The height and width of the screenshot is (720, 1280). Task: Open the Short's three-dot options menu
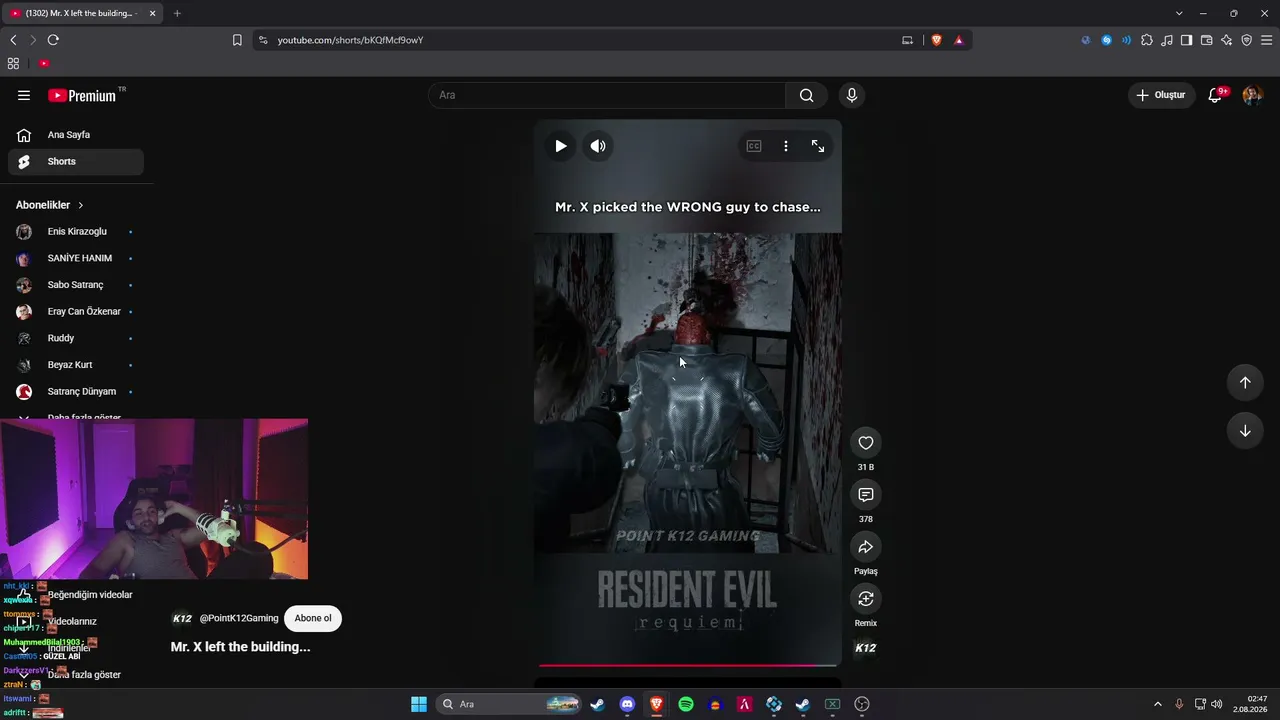click(x=786, y=146)
